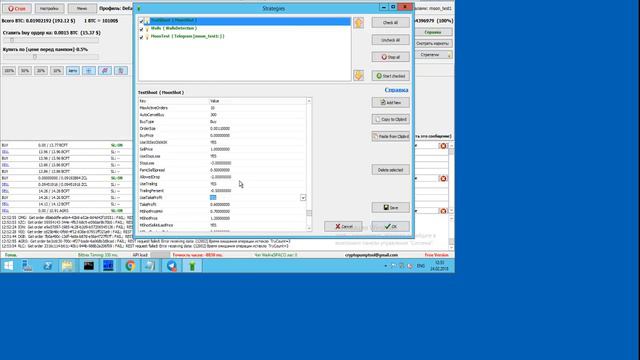Open Стратегии button in main window
Image resolution: width=640 pixels, height=360 pixels.
tap(433, 54)
